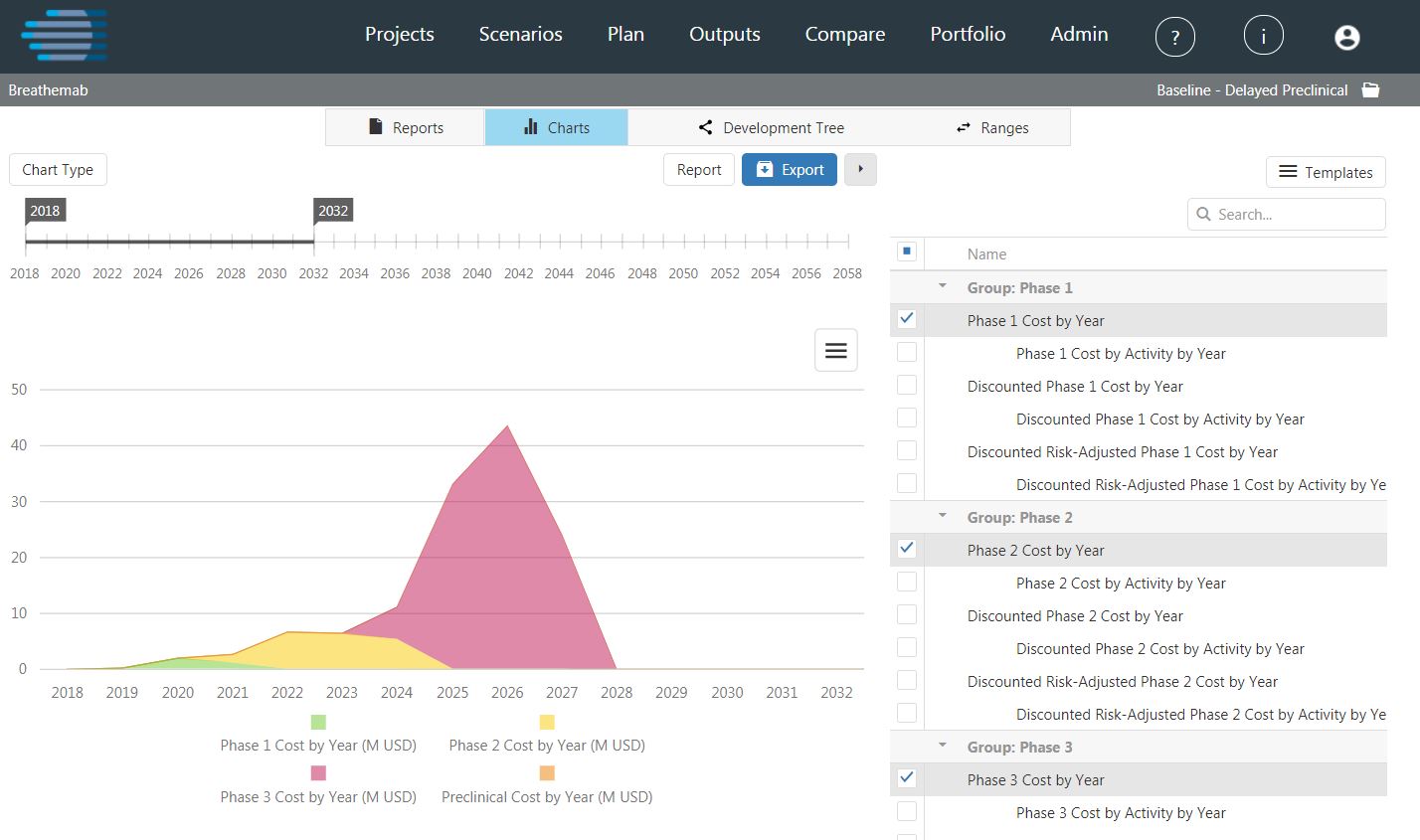The height and width of the screenshot is (840, 1420).
Task: Switch to the Ranges tab
Action: pyautogui.click(x=992, y=127)
